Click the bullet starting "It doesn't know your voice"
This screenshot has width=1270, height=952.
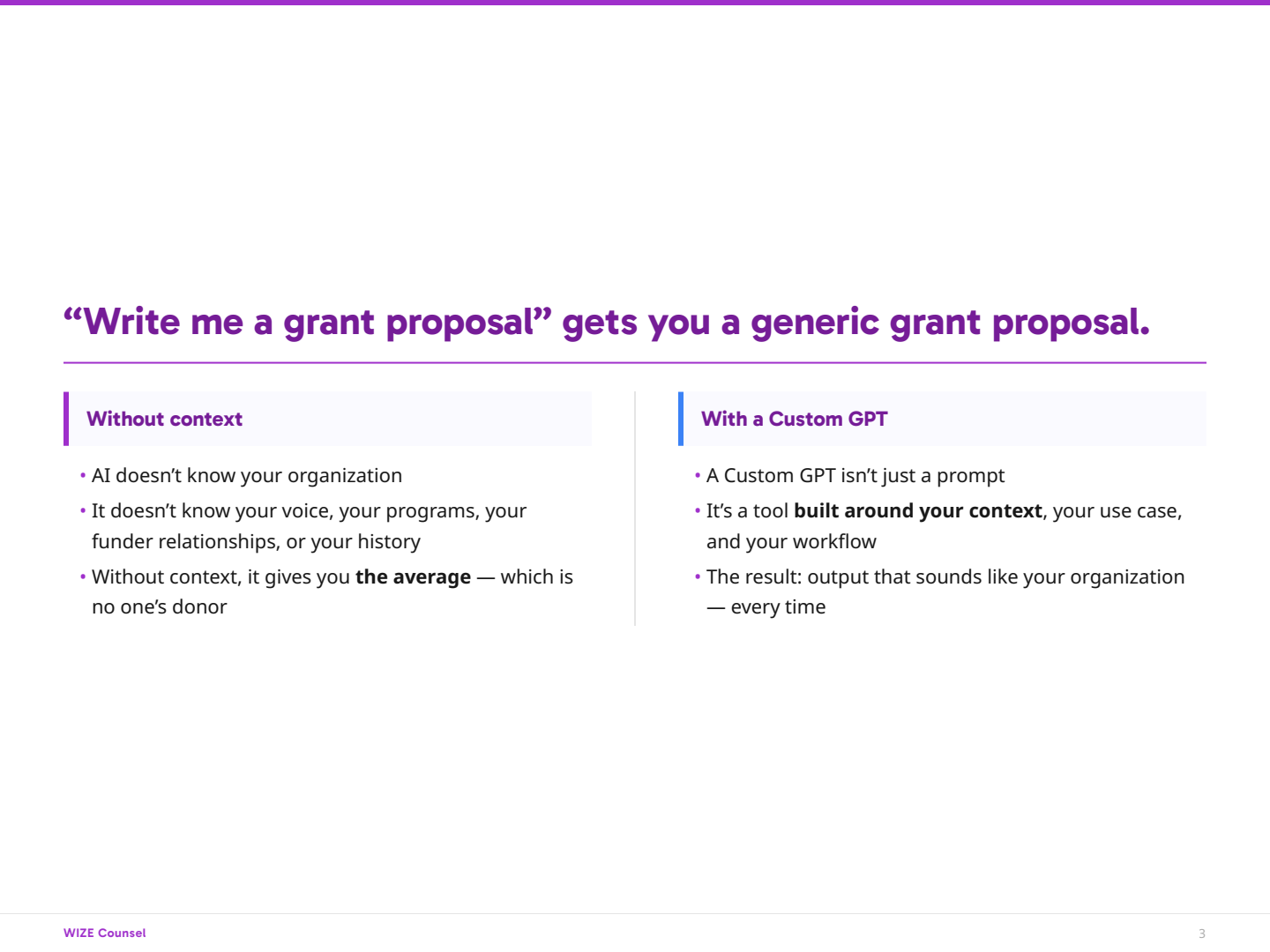309,511
